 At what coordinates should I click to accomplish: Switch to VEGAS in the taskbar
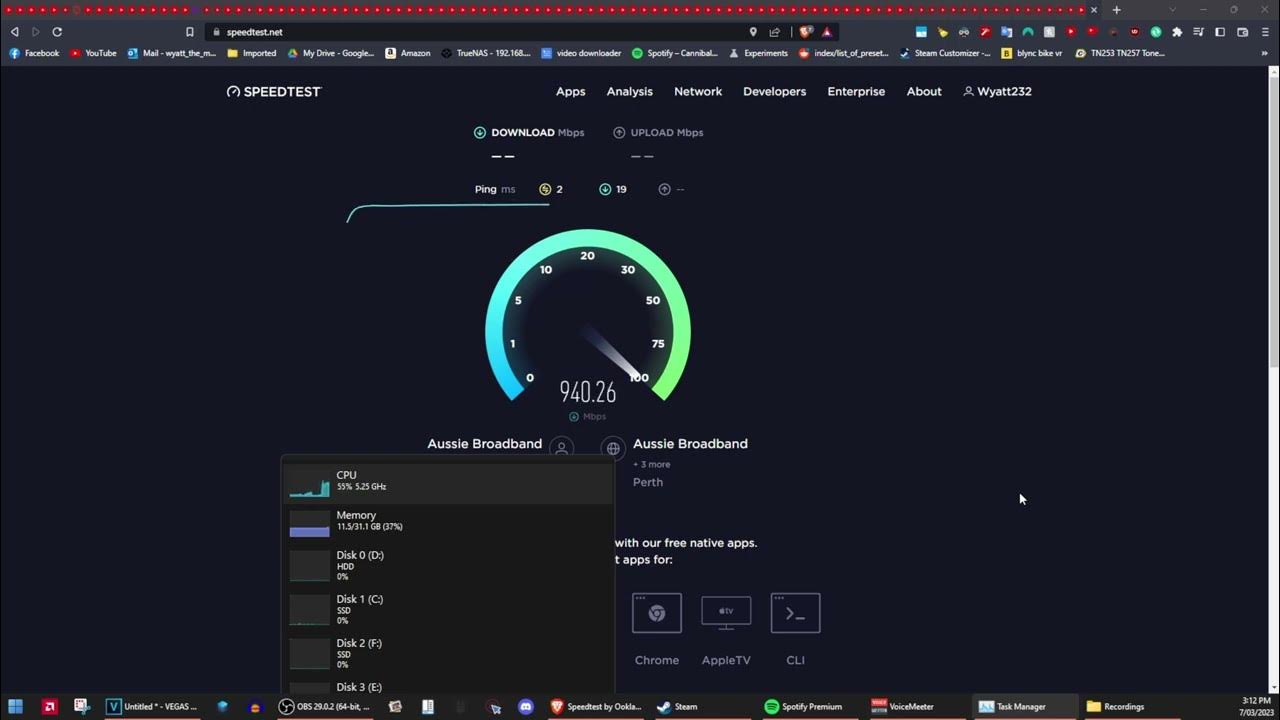pos(153,706)
